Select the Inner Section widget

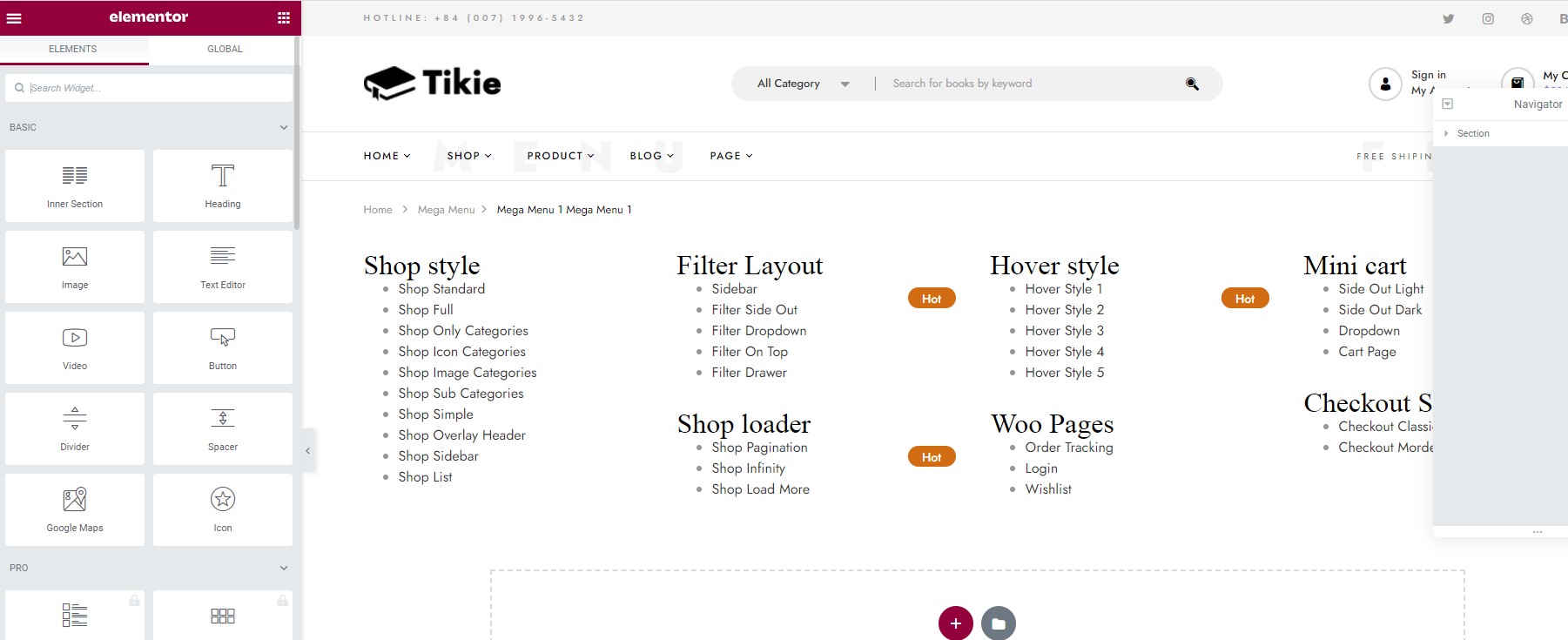pyautogui.click(x=75, y=185)
